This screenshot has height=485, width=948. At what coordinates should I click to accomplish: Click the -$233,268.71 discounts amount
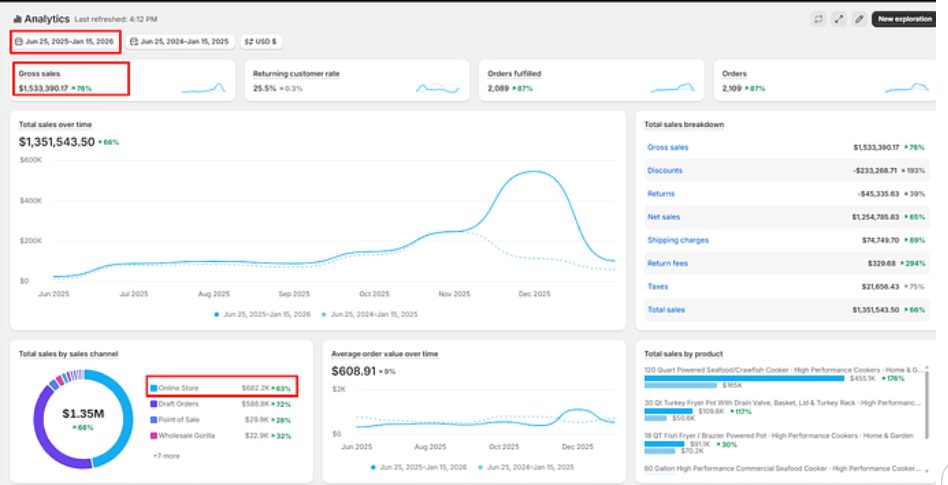[x=875, y=171]
